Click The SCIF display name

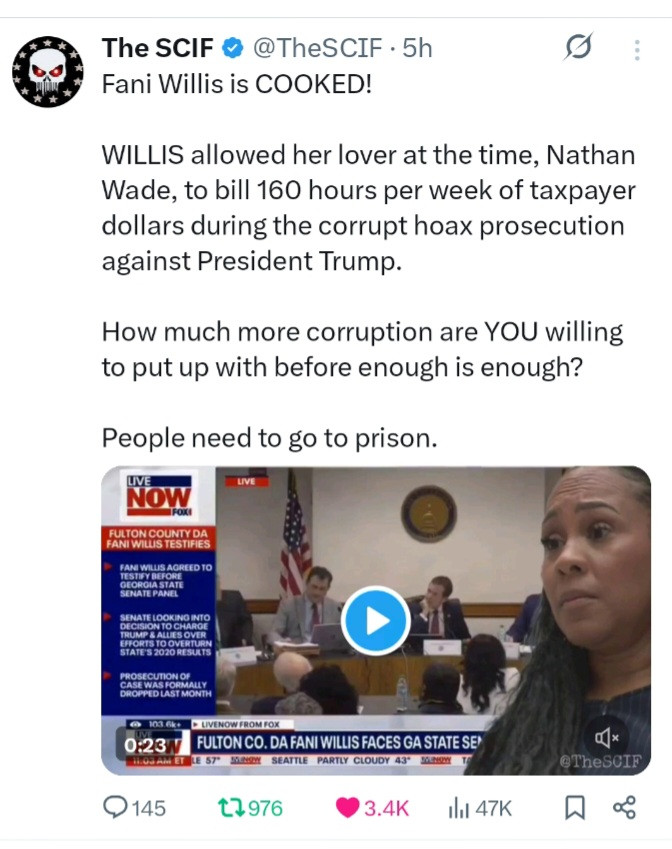(x=158, y=48)
